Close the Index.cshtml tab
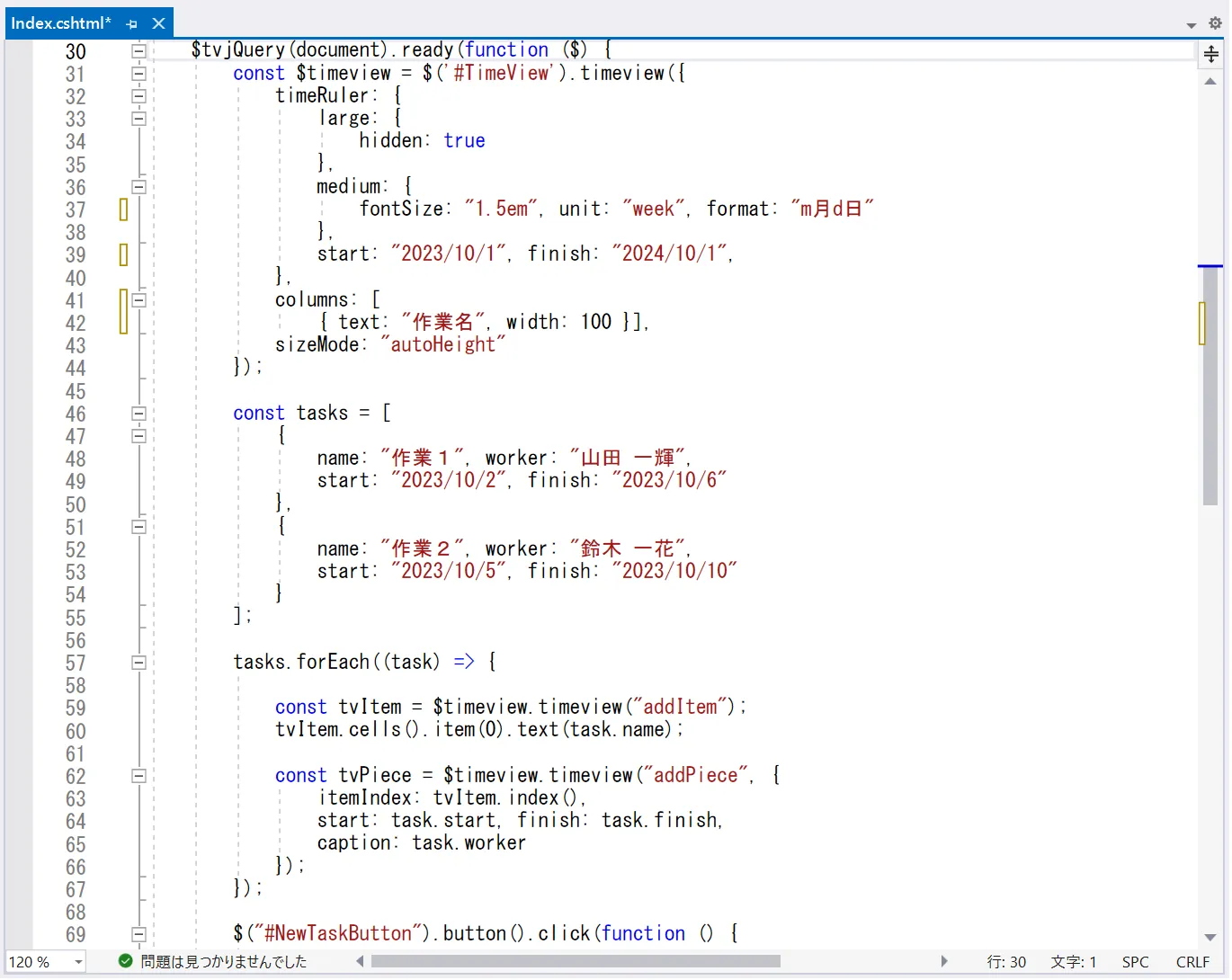Image resolution: width=1232 pixels, height=980 pixels. pyautogui.click(x=159, y=23)
